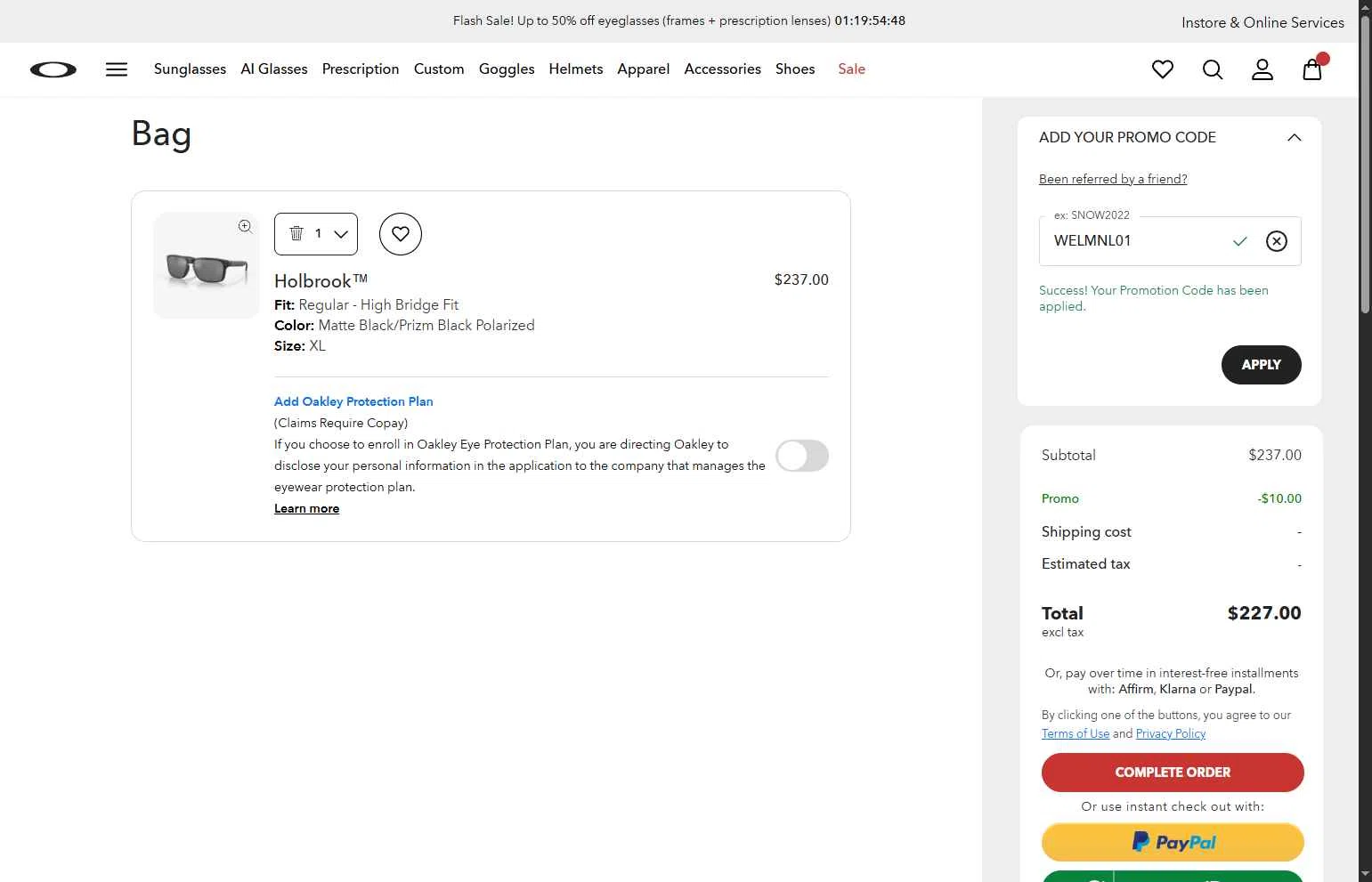This screenshot has height=882, width=1372.
Task: Open the account profile icon
Action: 1262,69
